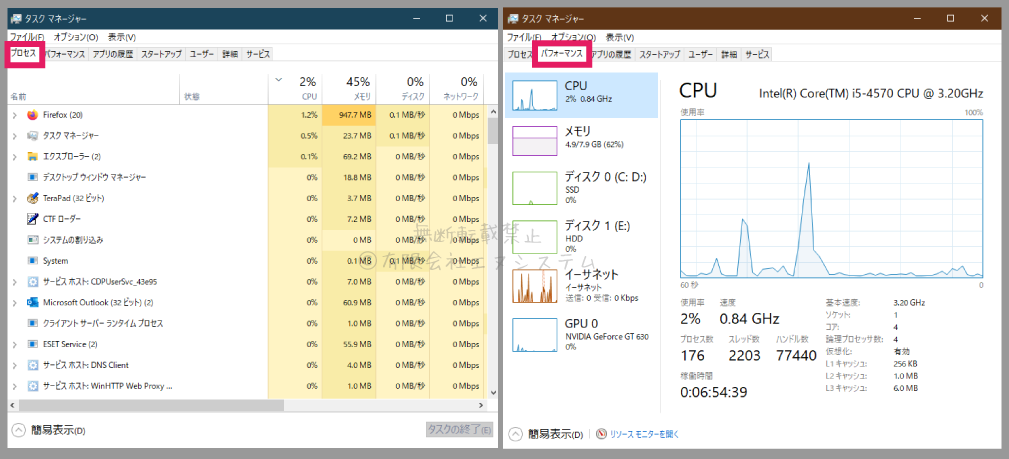
Task: Open ファイル menu in left window
Action: (27, 37)
